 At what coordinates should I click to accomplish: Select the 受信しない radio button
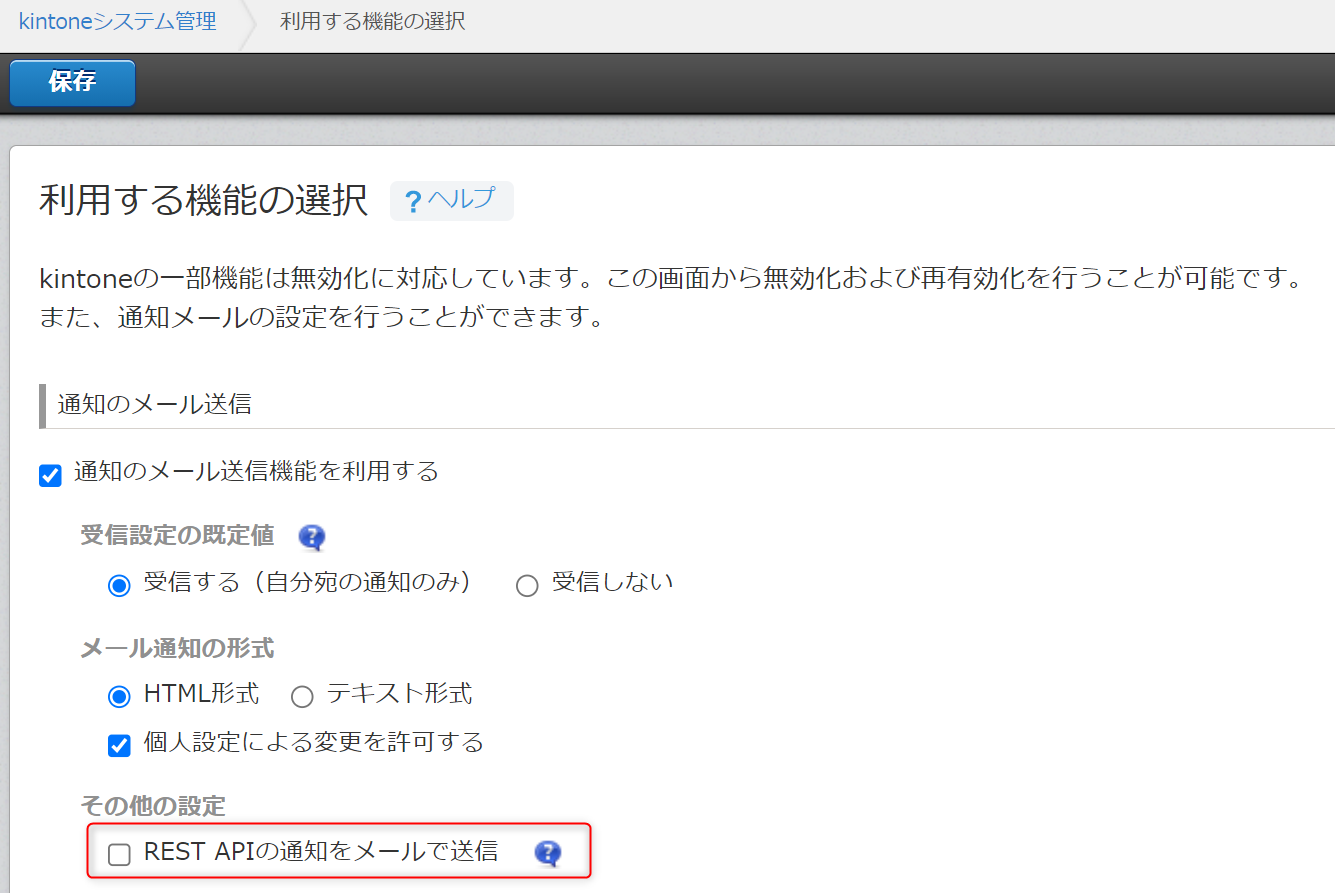[x=527, y=585]
